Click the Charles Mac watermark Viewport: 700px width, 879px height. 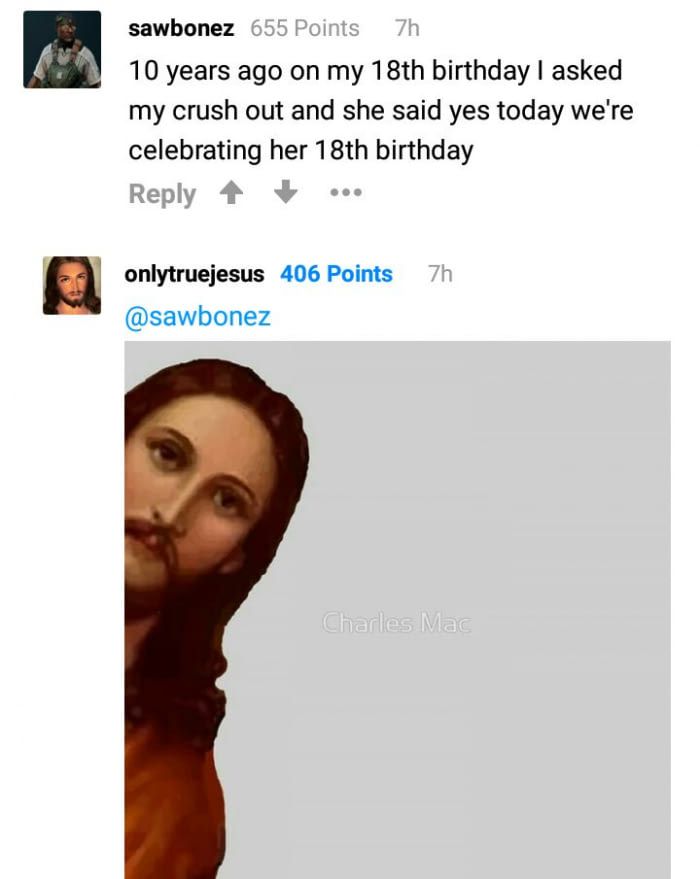click(397, 623)
